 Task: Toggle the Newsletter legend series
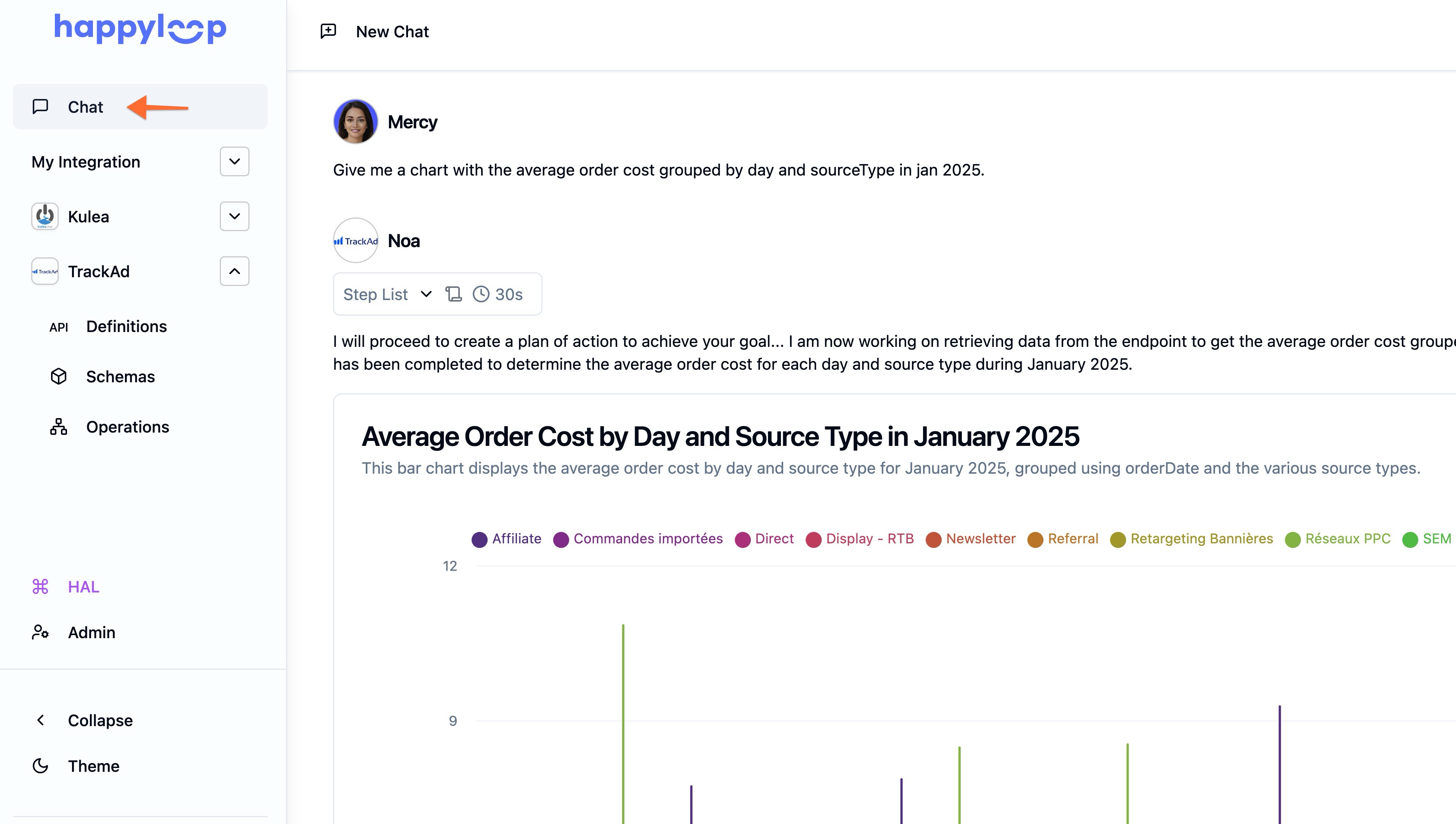click(x=971, y=539)
